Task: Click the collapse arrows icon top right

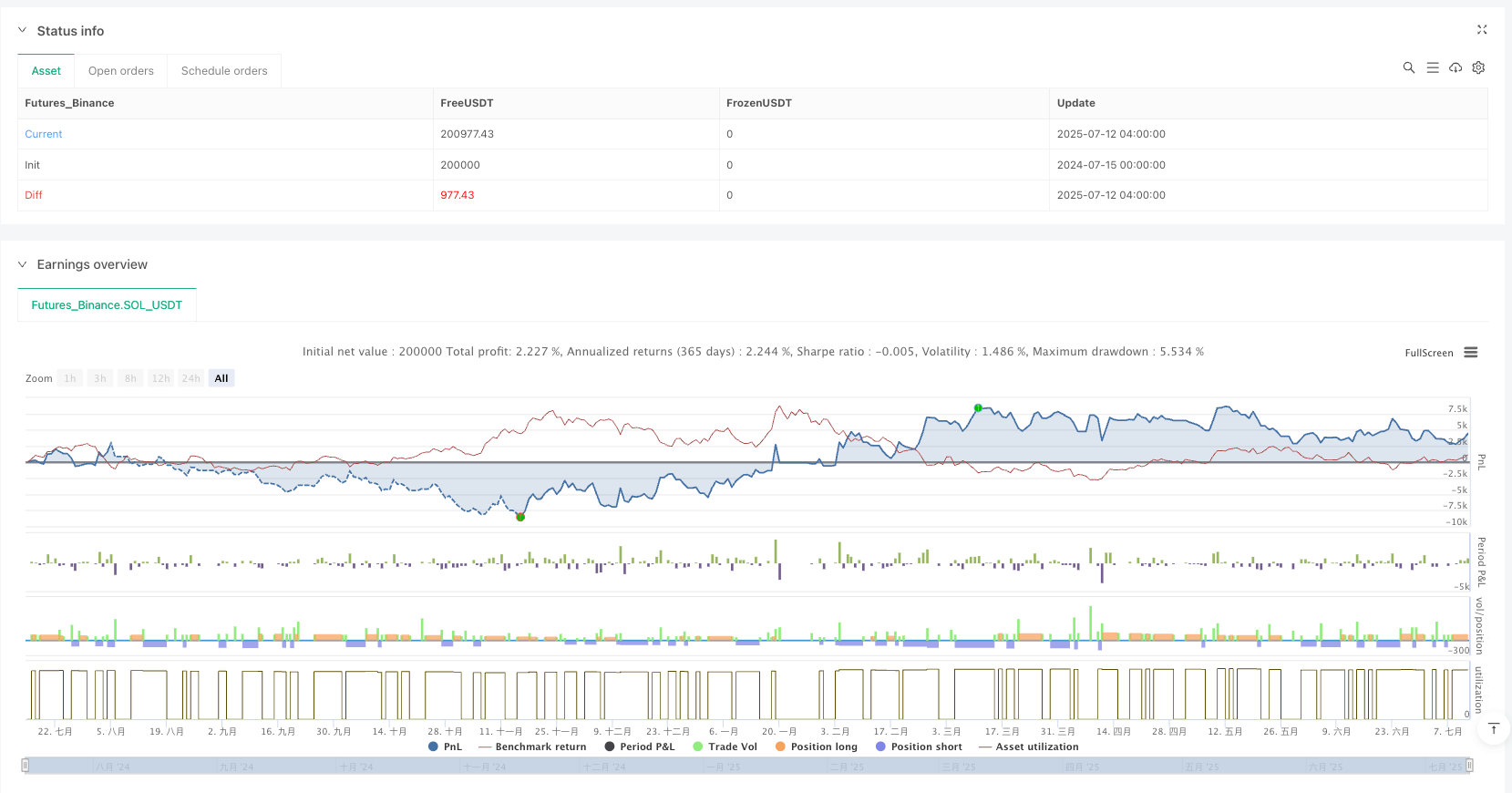Action: point(1482,30)
